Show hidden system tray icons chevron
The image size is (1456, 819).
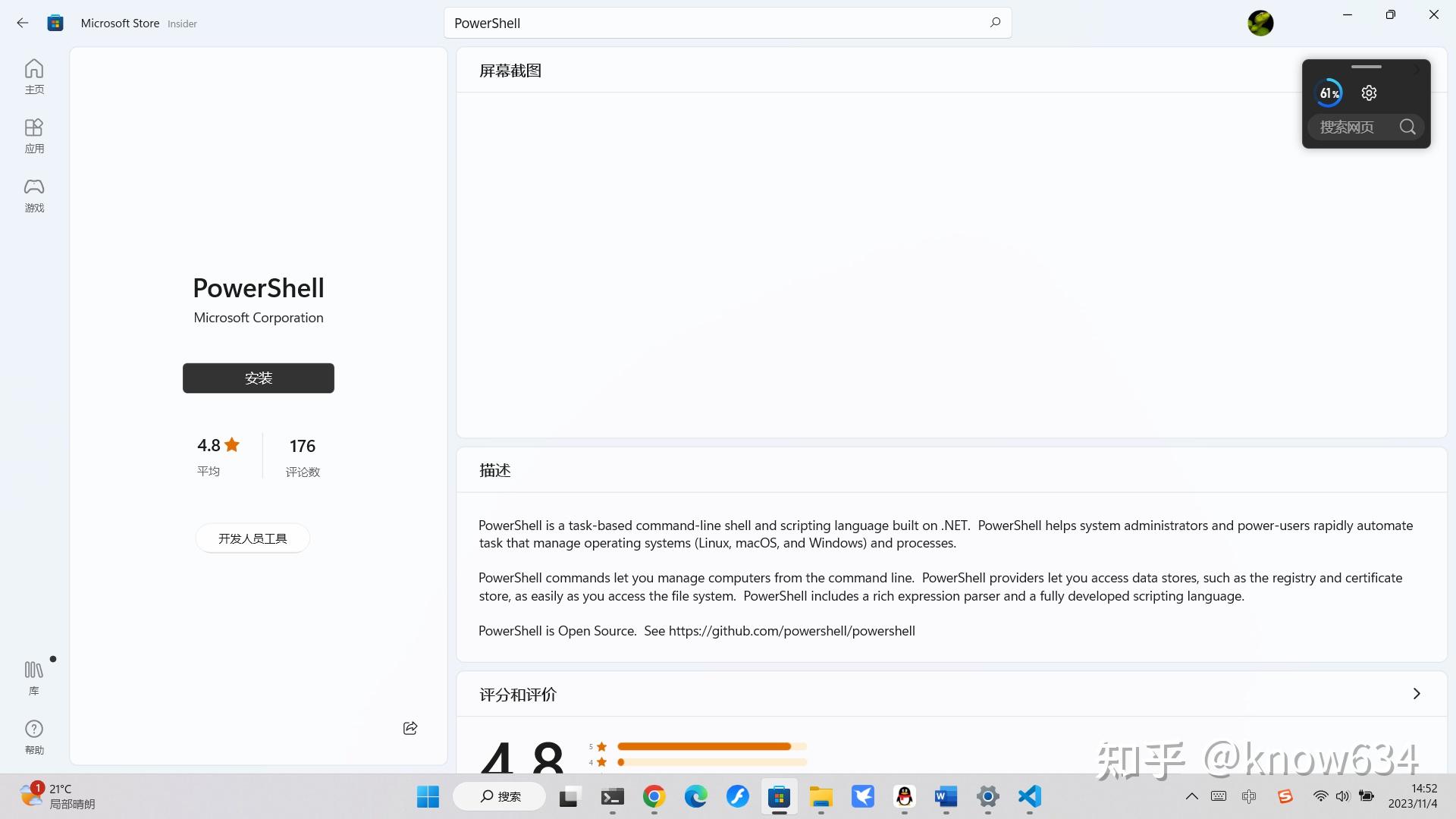coord(1192,796)
